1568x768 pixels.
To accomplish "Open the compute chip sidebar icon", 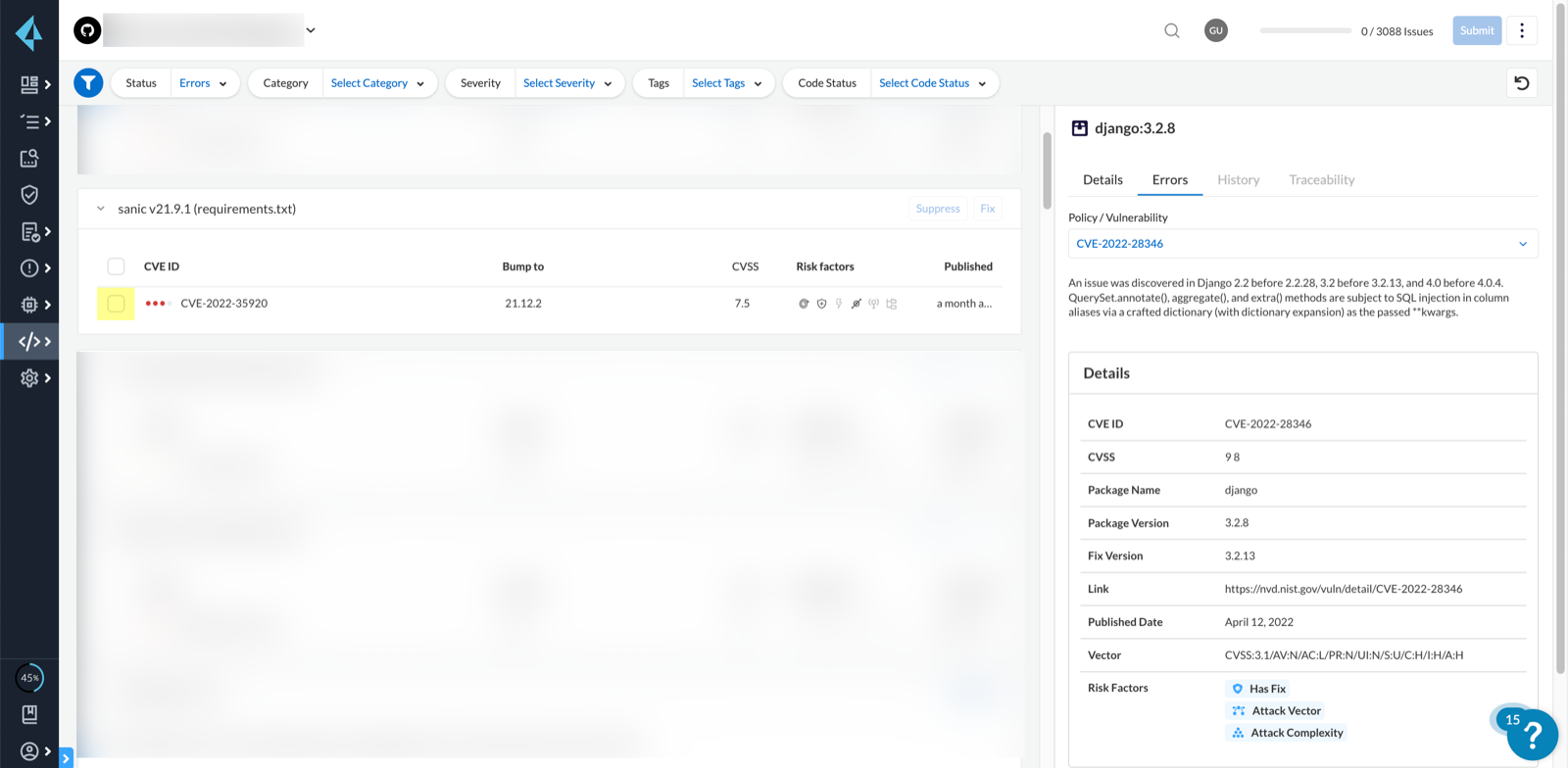I will (x=29, y=305).
